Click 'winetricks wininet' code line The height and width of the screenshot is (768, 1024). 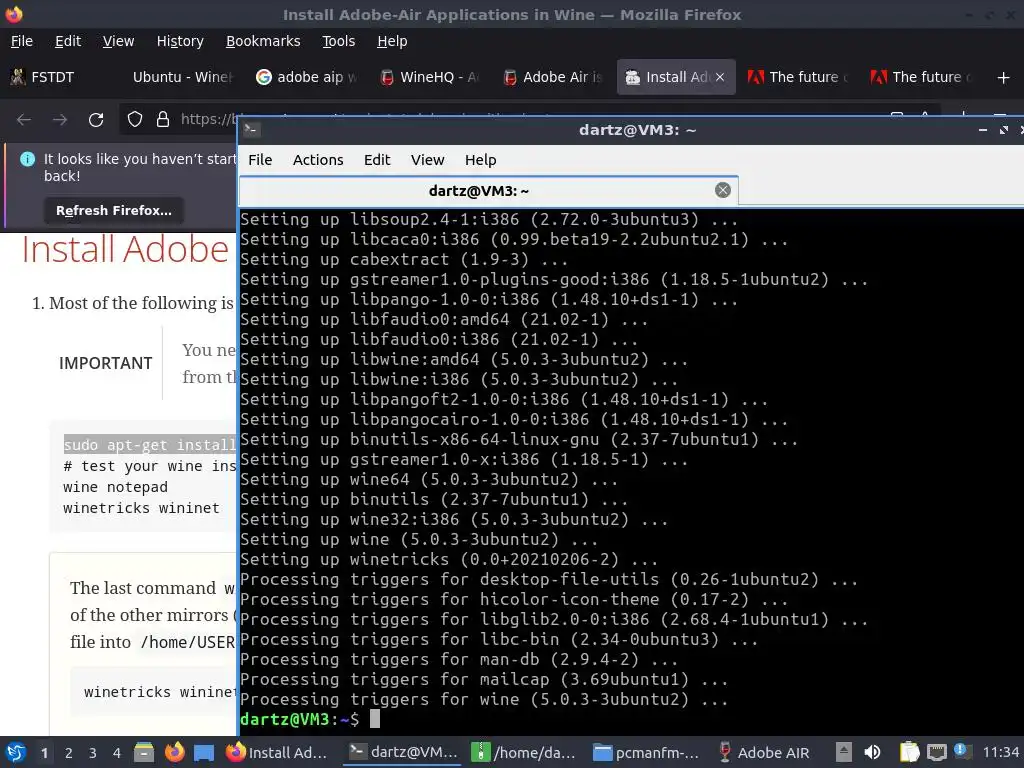tap(141, 508)
